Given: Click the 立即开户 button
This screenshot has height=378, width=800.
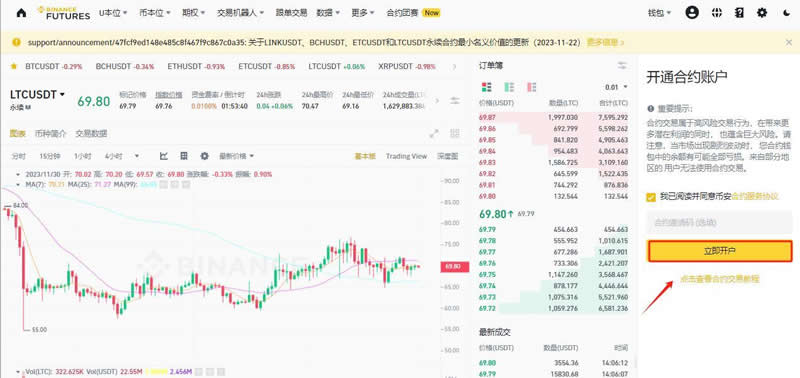Looking at the screenshot, I should click(x=719, y=251).
